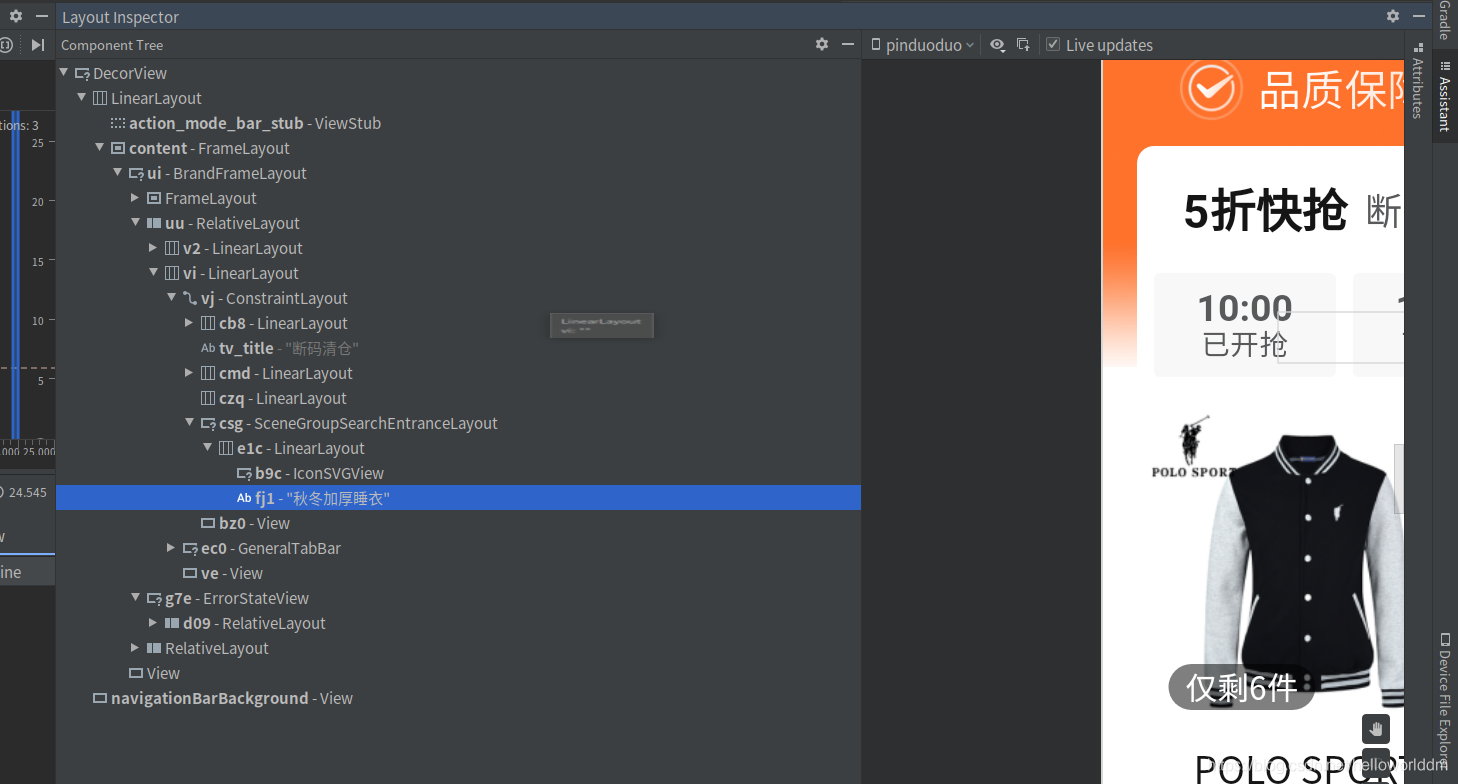Image resolution: width=1458 pixels, height=784 pixels.
Task: Open the View Options eye menu
Action: coord(997,45)
